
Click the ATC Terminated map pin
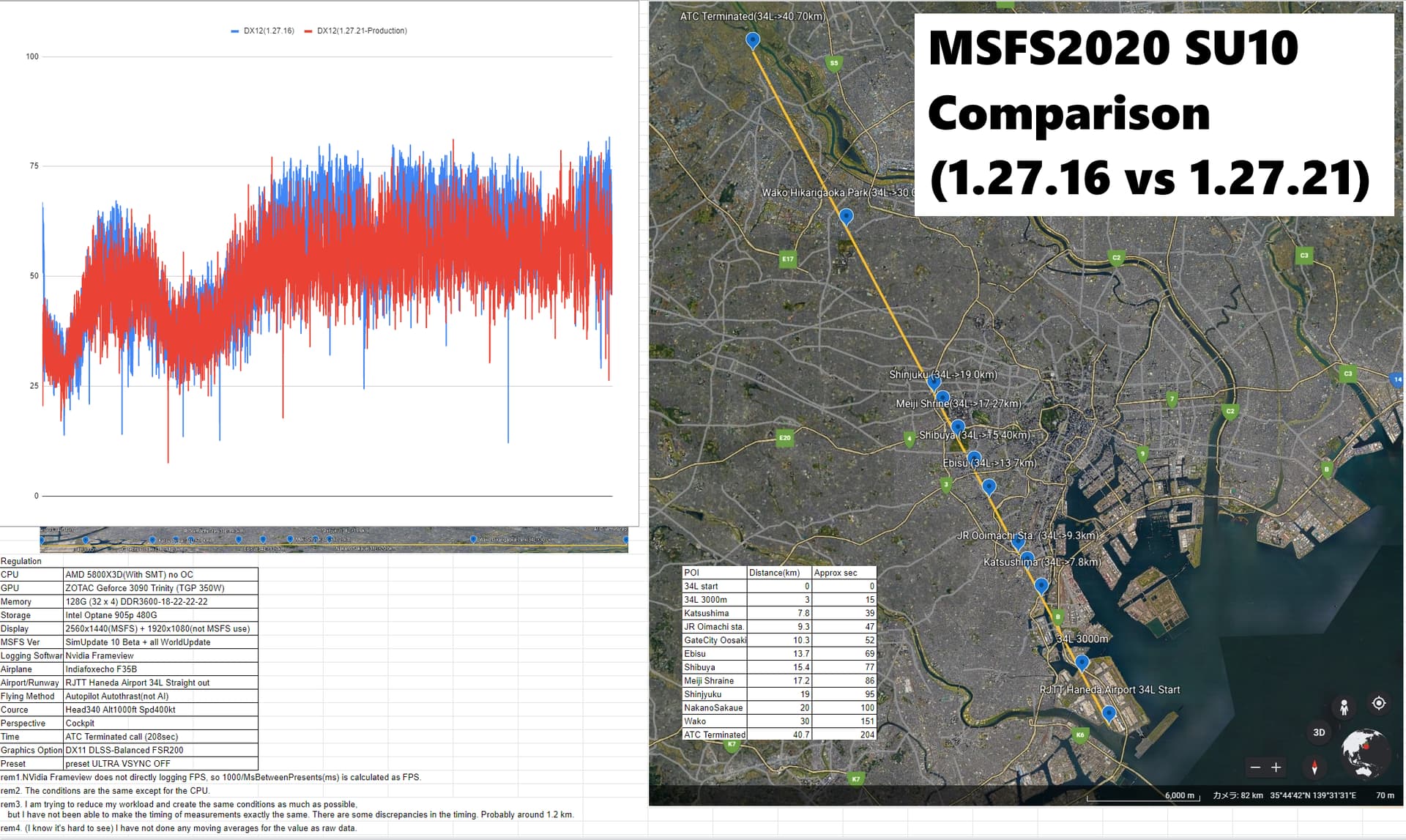[752, 40]
